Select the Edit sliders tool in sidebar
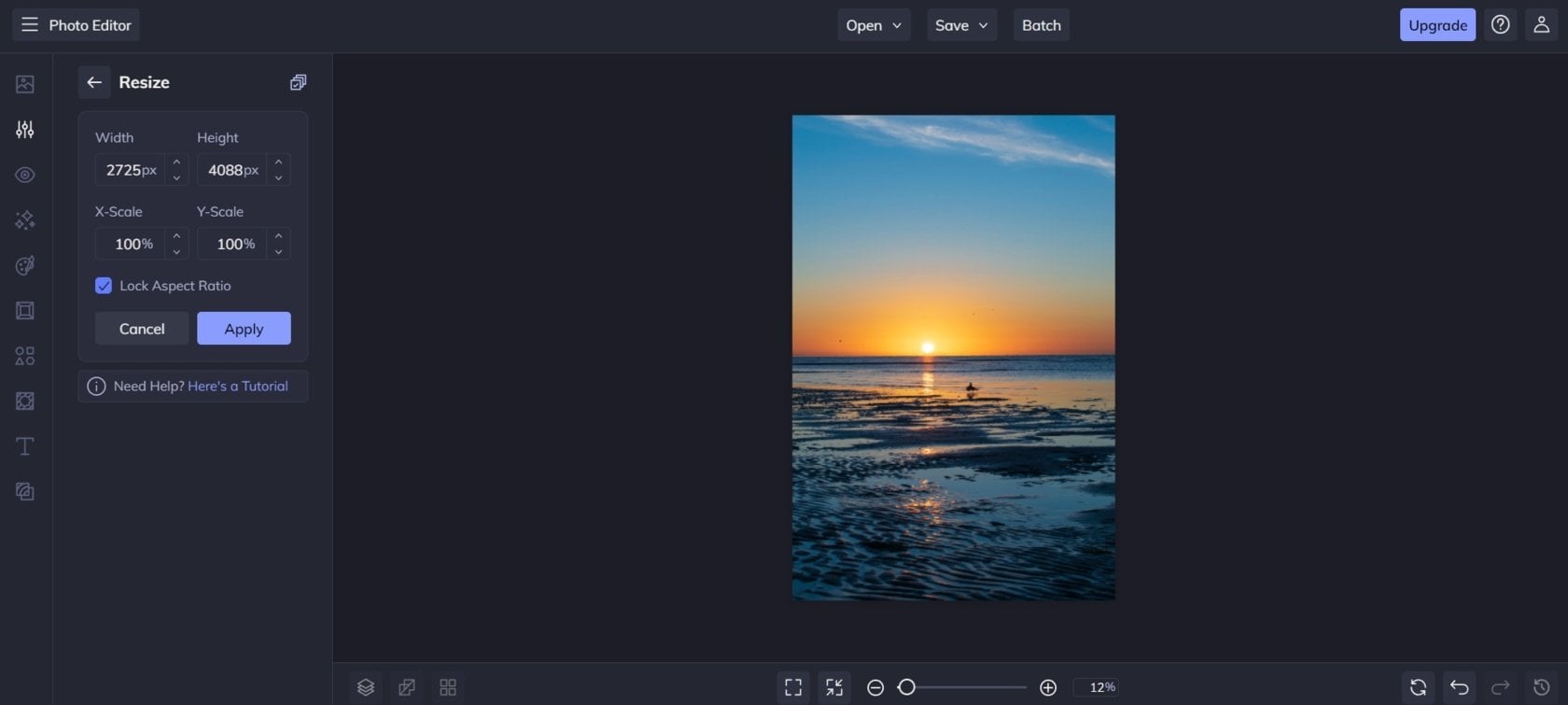Image resolution: width=1568 pixels, height=705 pixels. click(x=25, y=130)
